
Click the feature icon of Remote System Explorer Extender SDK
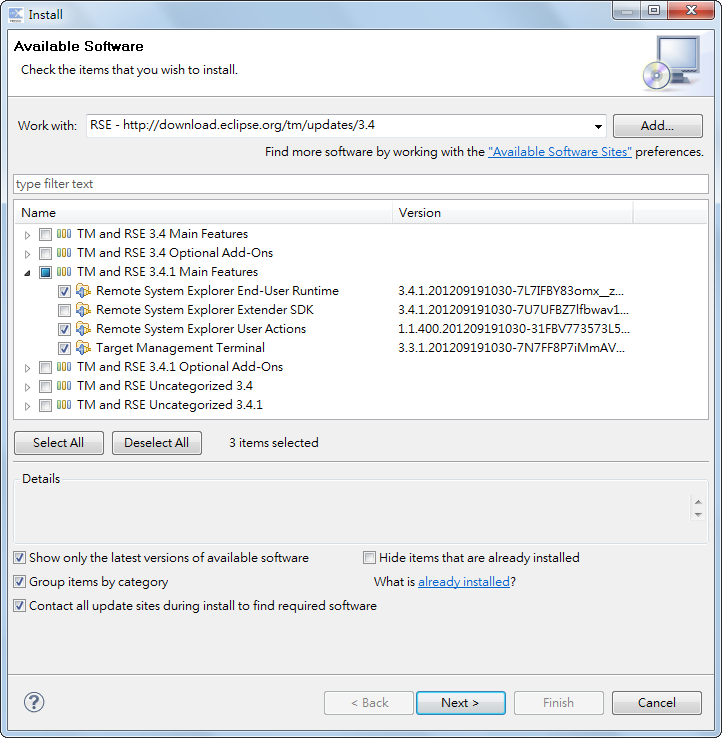[83, 310]
